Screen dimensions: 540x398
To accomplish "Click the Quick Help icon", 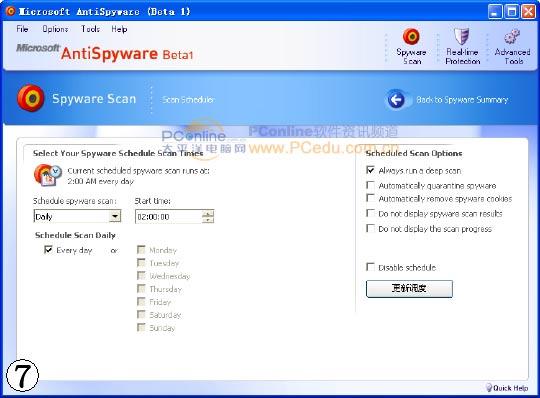I will 489,388.
